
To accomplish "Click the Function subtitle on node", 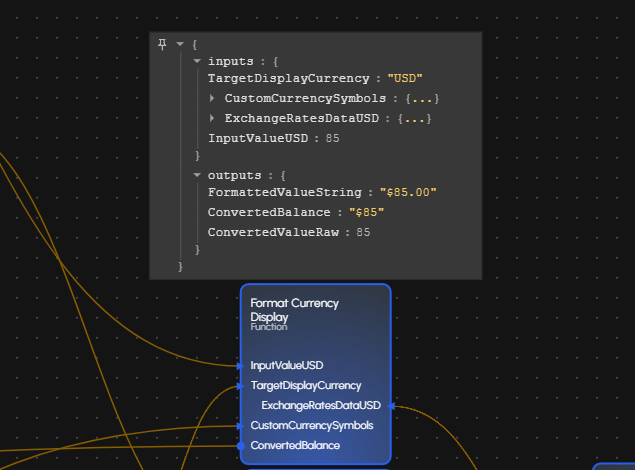I will (x=269, y=327).
